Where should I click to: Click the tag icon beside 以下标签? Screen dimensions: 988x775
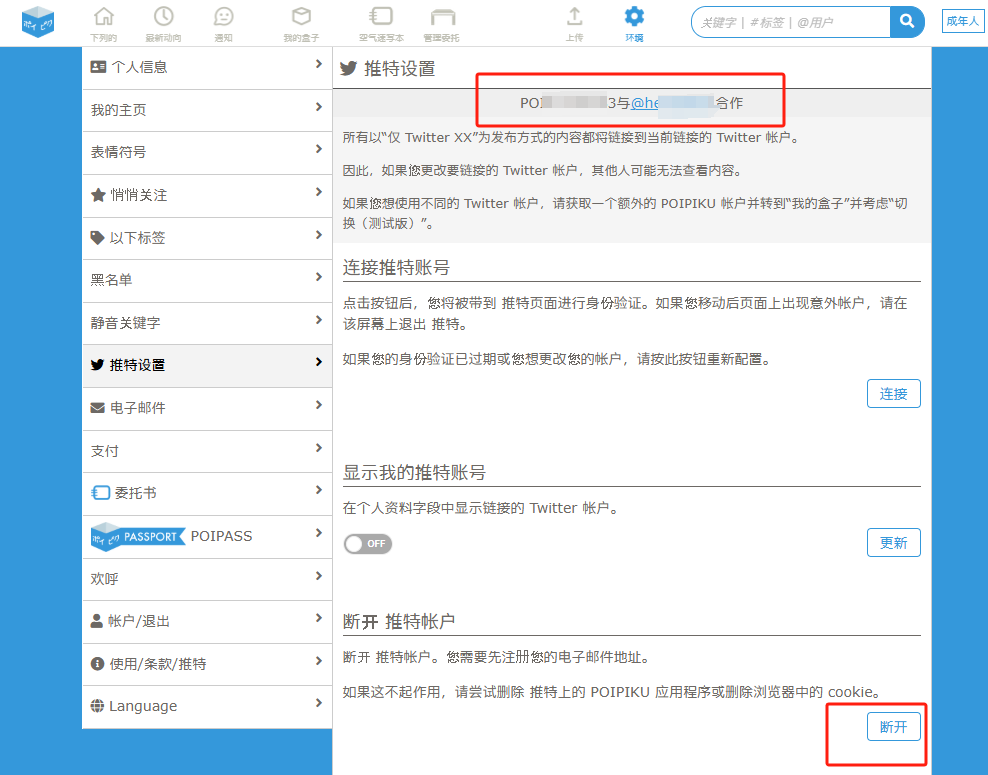pyautogui.click(x=98, y=238)
